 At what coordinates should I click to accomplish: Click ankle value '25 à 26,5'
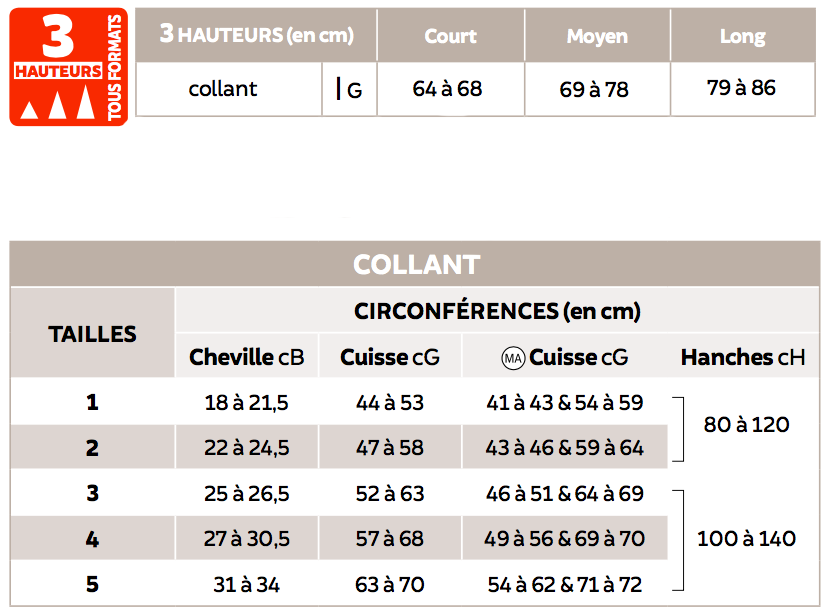(247, 494)
